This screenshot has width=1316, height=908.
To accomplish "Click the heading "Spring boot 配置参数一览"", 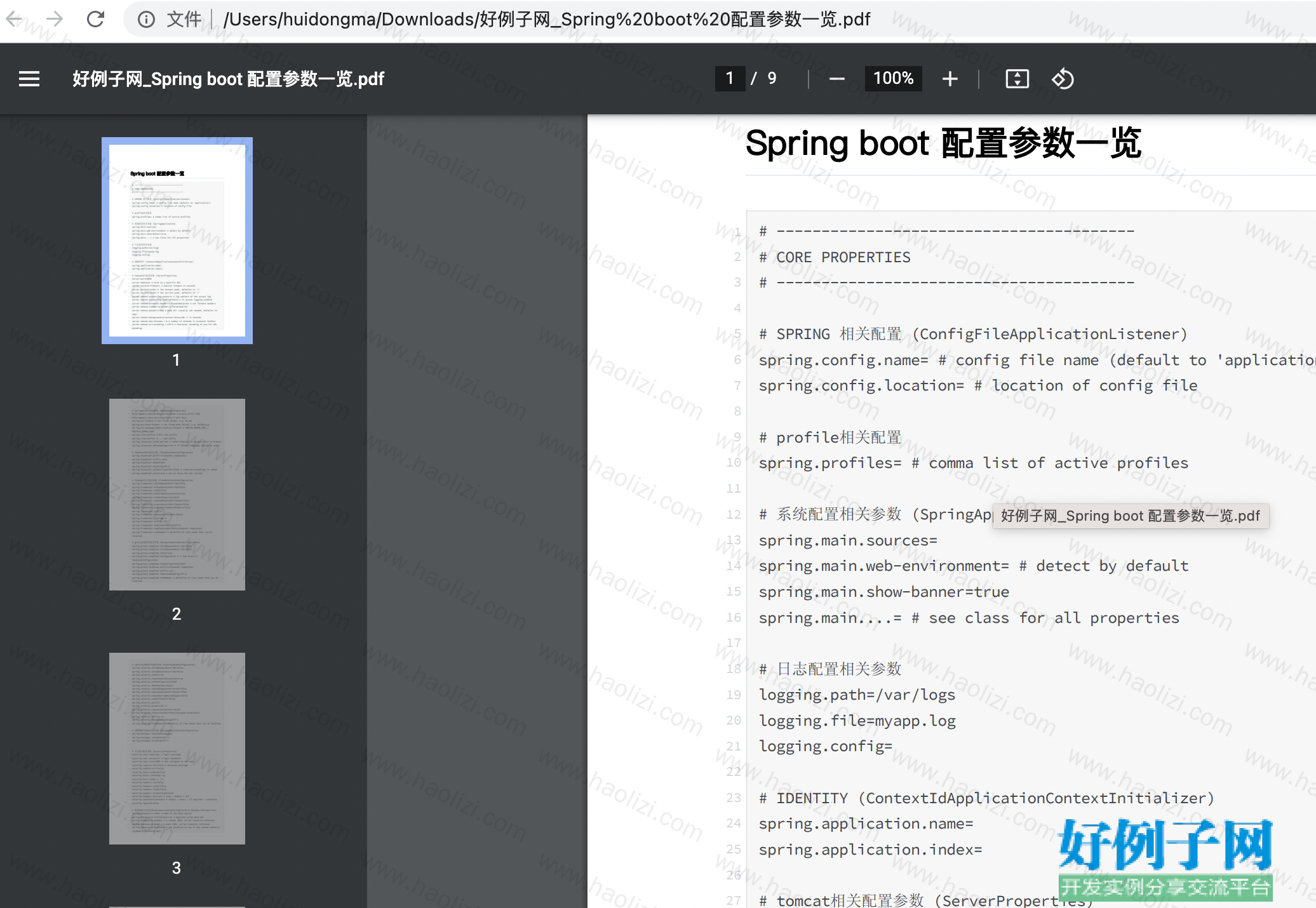I will tap(943, 143).
